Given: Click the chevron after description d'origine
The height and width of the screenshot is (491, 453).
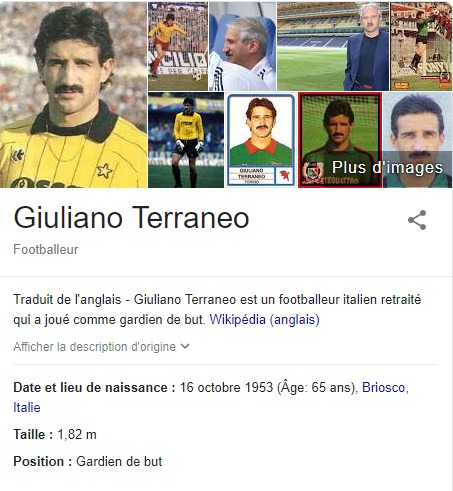Looking at the screenshot, I should tap(185, 346).
